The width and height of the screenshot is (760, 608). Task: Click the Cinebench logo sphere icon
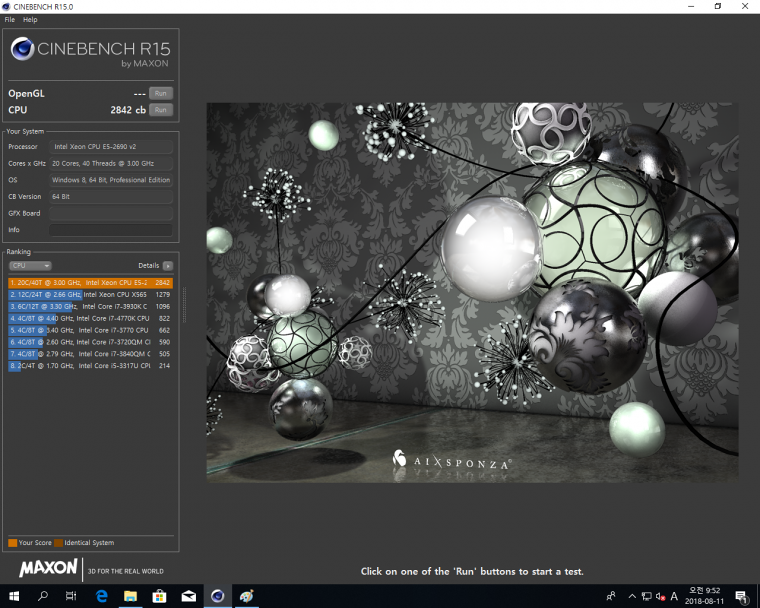(x=22, y=49)
